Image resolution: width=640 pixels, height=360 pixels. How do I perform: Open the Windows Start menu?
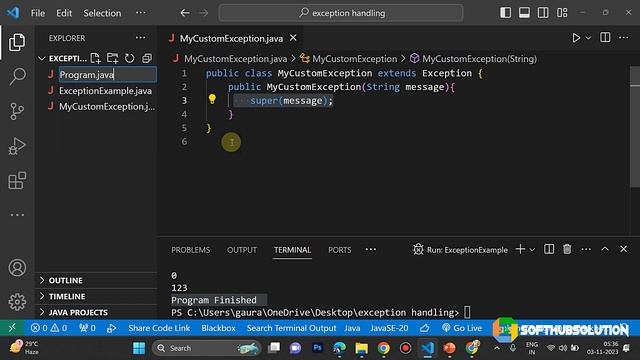(139, 348)
